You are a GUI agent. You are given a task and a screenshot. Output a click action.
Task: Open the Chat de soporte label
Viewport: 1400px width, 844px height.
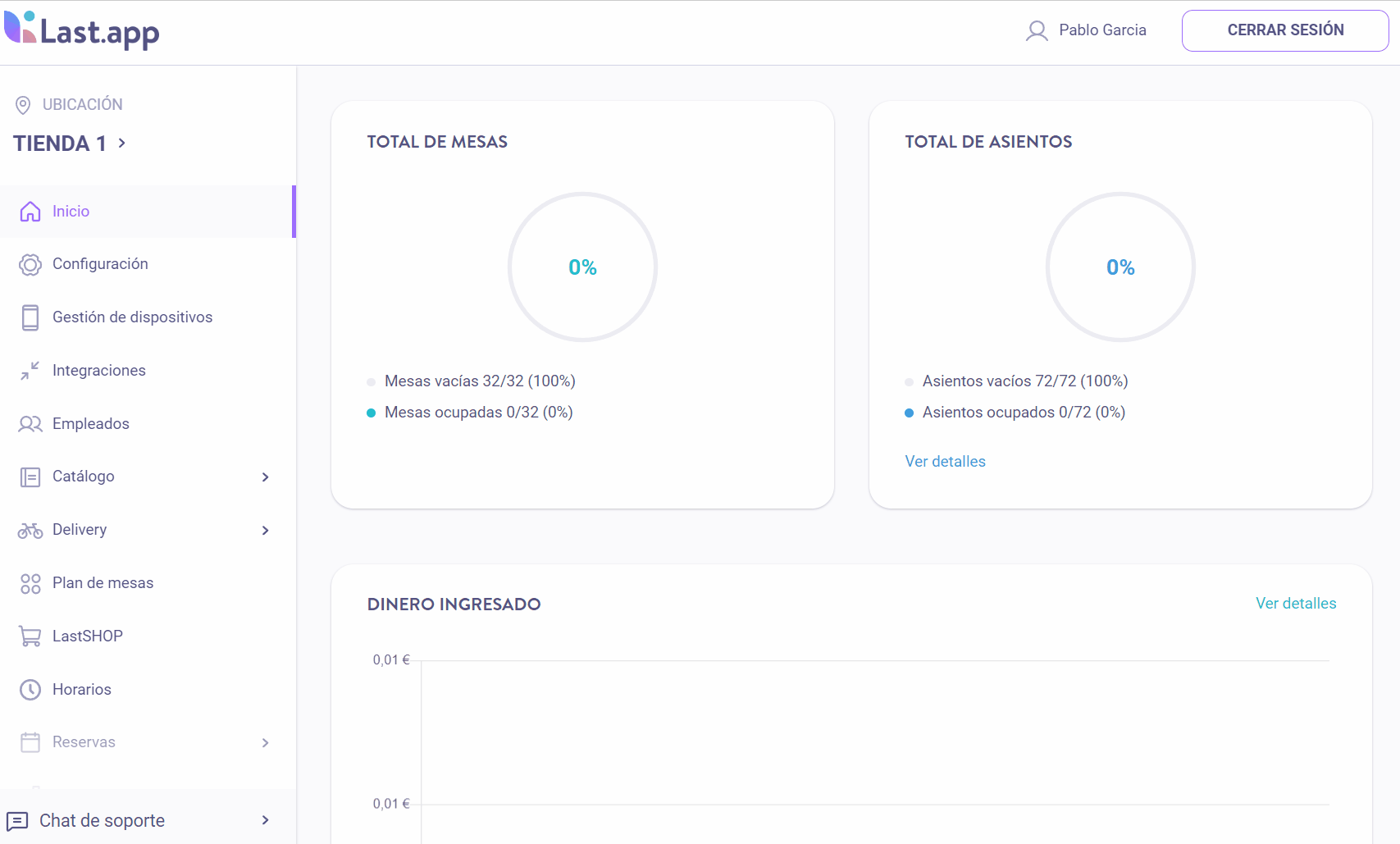[x=102, y=821]
